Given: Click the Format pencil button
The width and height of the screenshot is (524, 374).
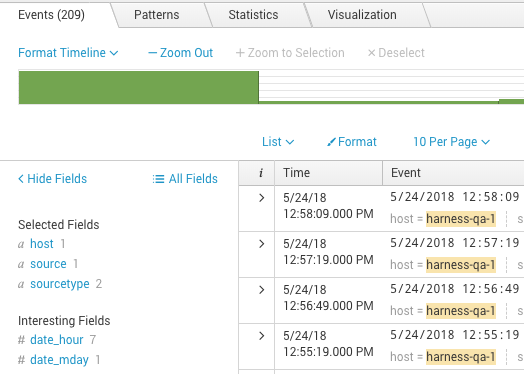Looking at the screenshot, I should pos(352,142).
